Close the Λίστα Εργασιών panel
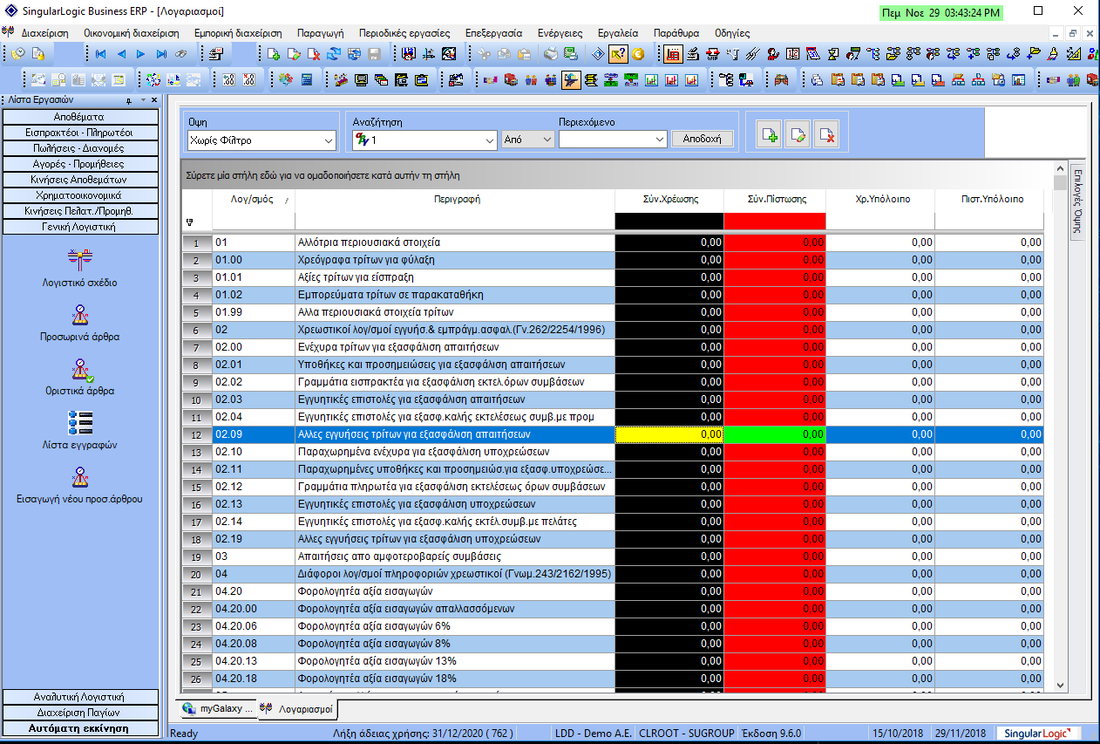The width and height of the screenshot is (1100, 744). tap(154, 100)
